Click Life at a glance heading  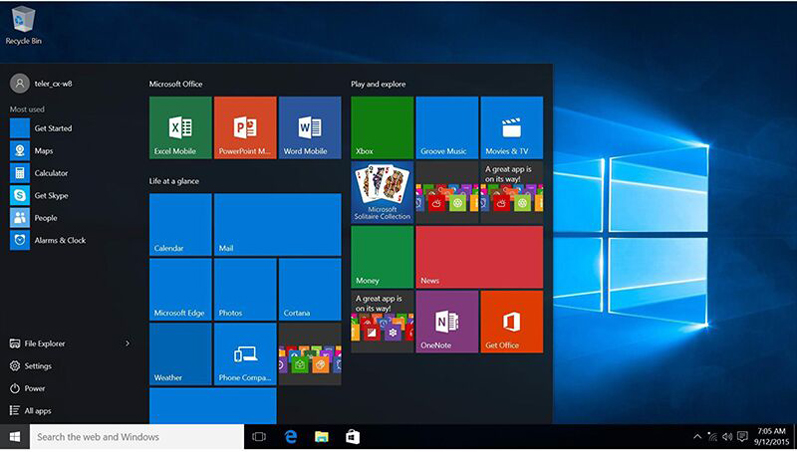click(174, 181)
